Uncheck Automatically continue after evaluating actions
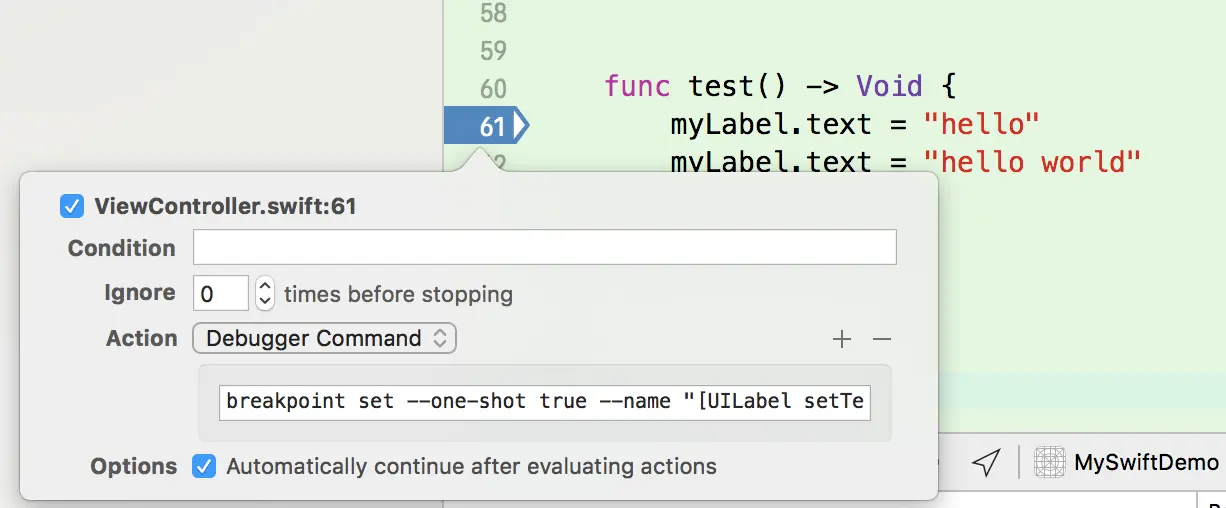This screenshot has width=1226, height=508. click(204, 466)
